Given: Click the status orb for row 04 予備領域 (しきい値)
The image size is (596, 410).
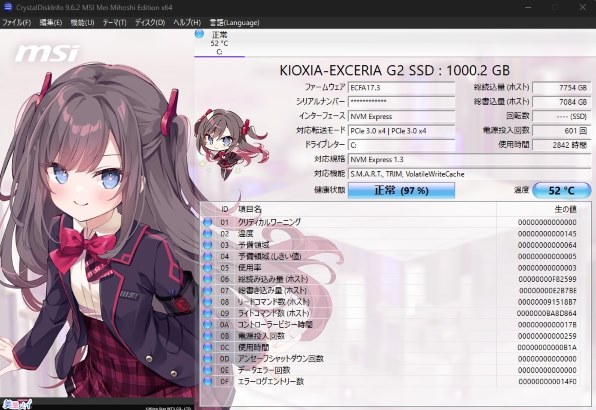Looking at the screenshot, I should (x=208, y=256).
